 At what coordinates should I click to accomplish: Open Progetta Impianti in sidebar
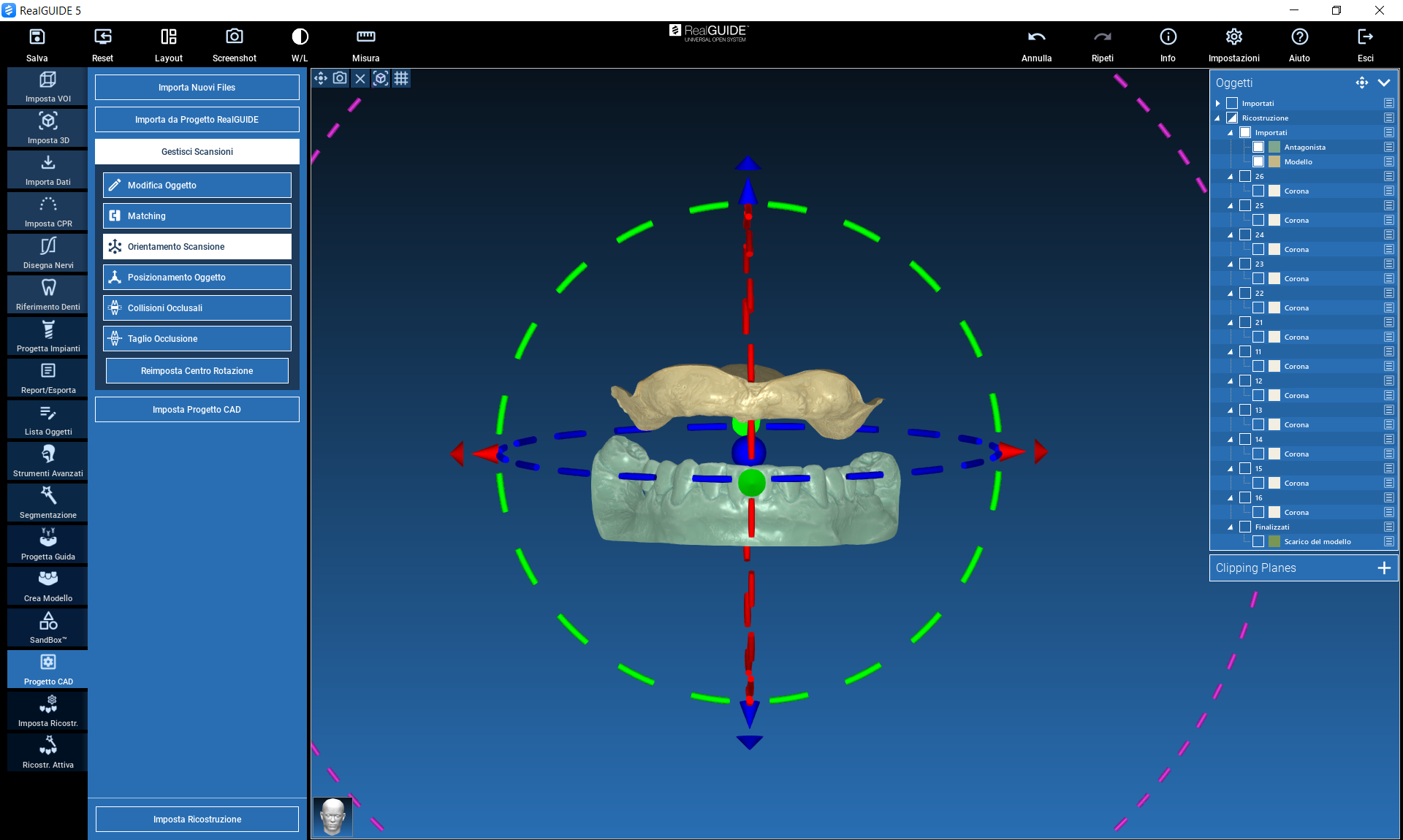pyautogui.click(x=47, y=337)
